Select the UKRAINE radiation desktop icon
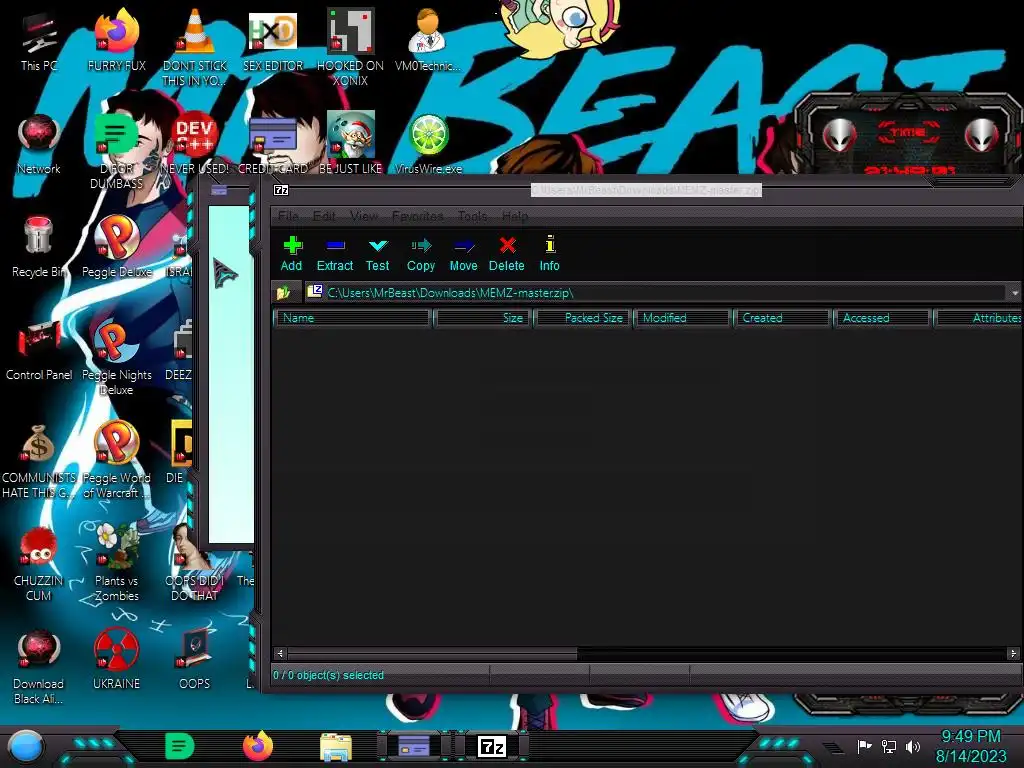Screen dimensions: 1024x768 [117, 660]
